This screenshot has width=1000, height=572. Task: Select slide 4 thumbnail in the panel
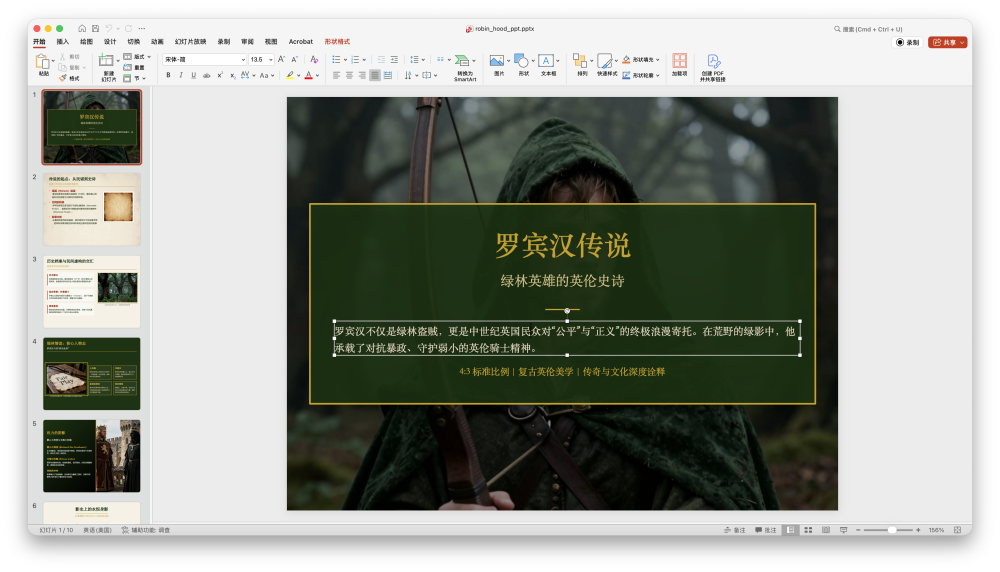[x=91, y=373]
